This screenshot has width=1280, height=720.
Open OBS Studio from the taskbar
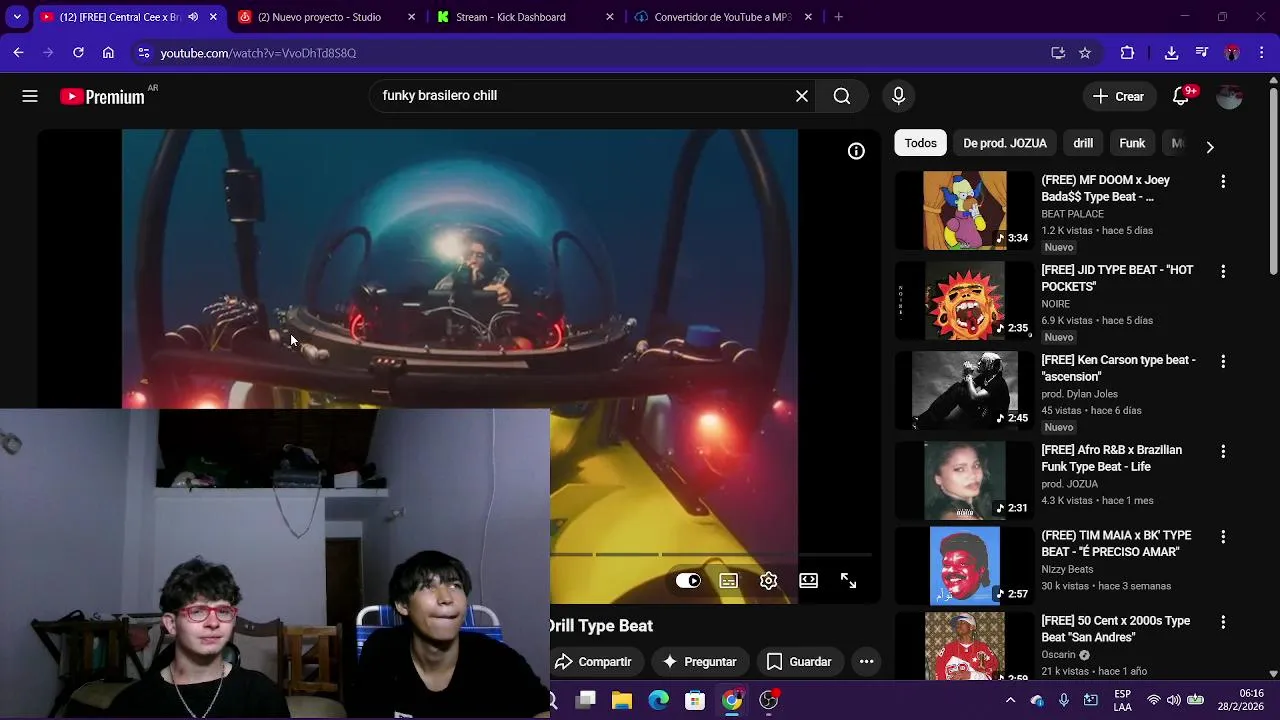[x=768, y=700]
